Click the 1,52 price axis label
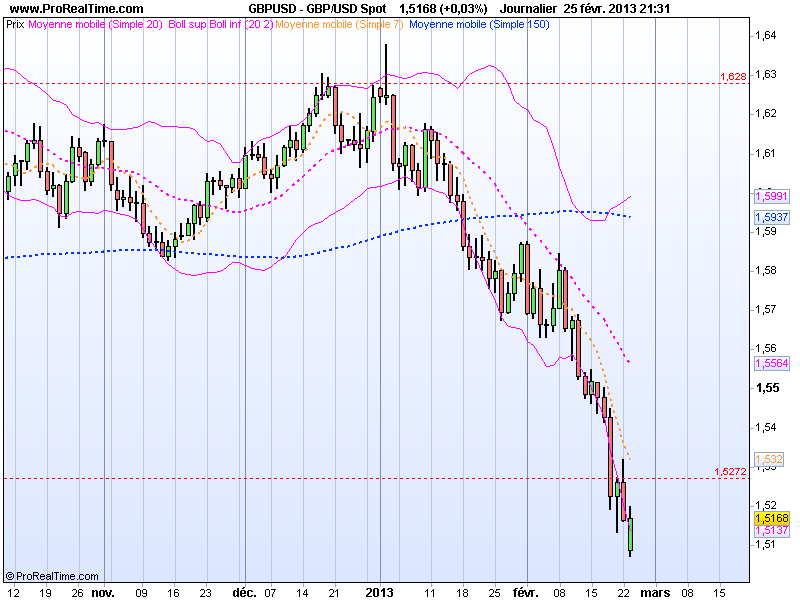 click(766, 505)
